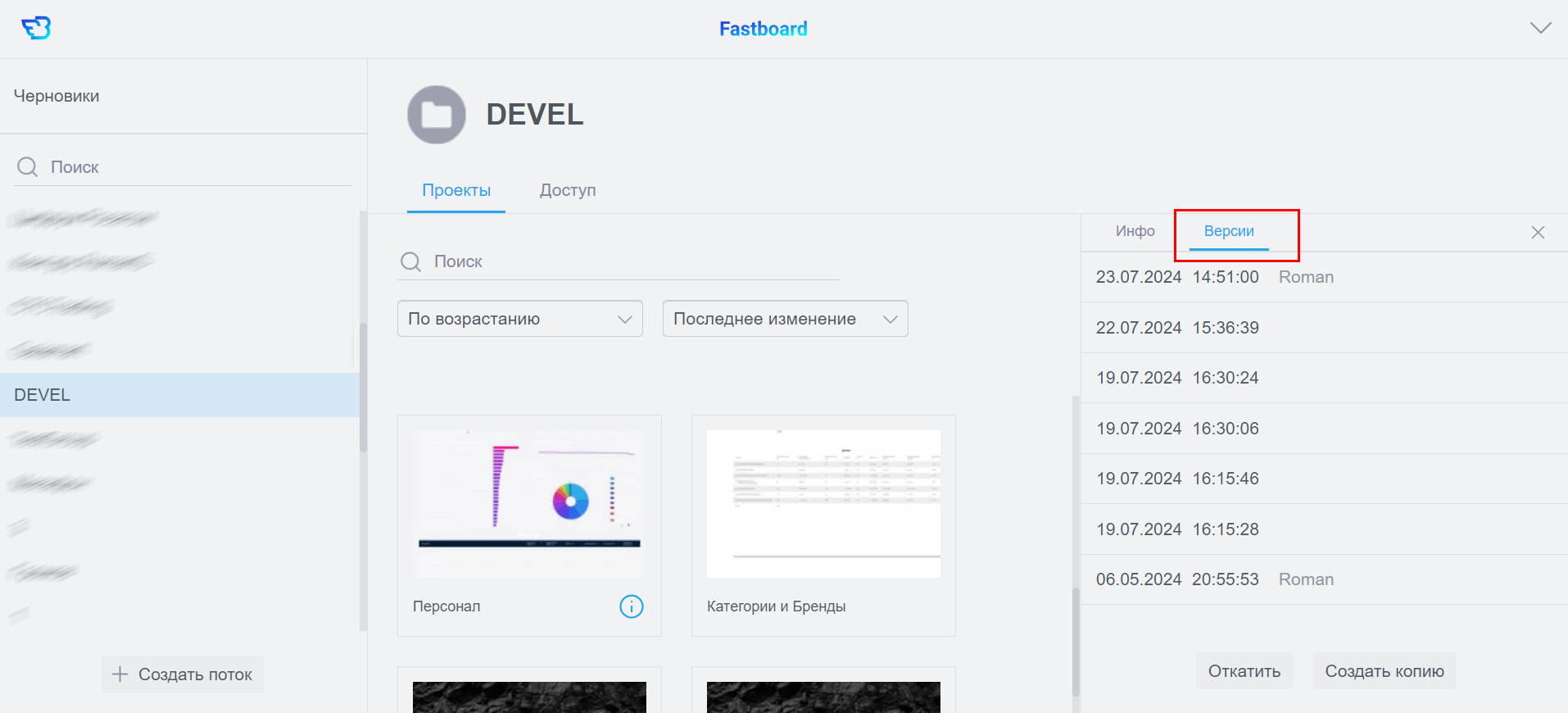Click the DEVEL folder avatar icon
The height and width of the screenshot is (713, 1568).
(x=436, y=115)
